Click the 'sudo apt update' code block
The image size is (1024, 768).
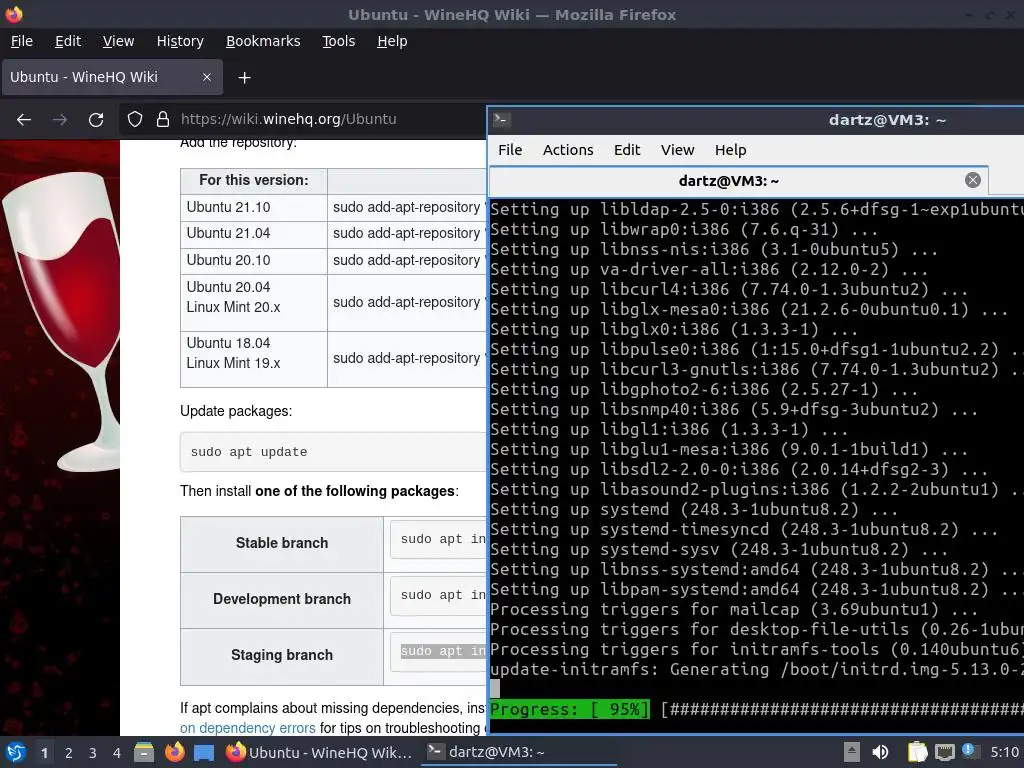pos(333,452)
